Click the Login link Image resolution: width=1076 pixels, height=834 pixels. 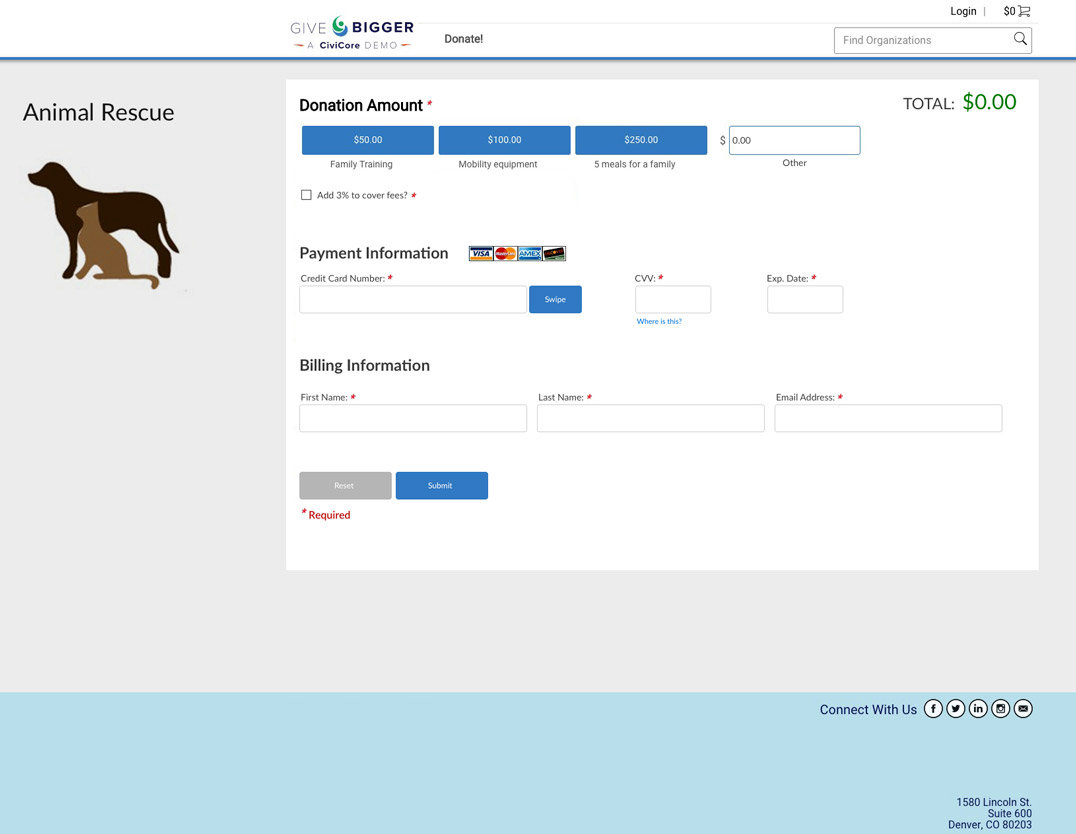click(963, 12)
